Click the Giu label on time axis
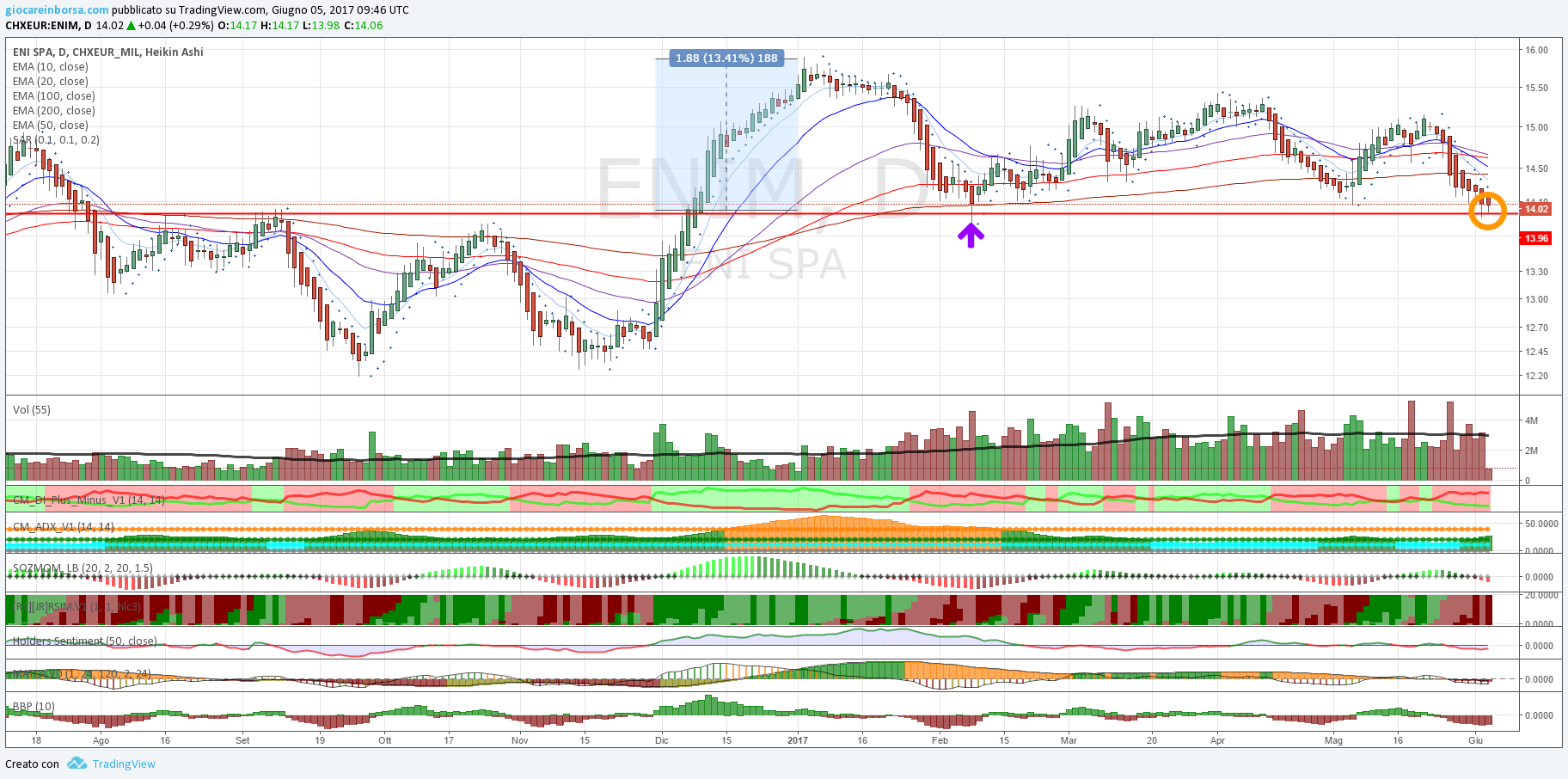Viewport: 1568px width, 779px height. point(1475,740)
